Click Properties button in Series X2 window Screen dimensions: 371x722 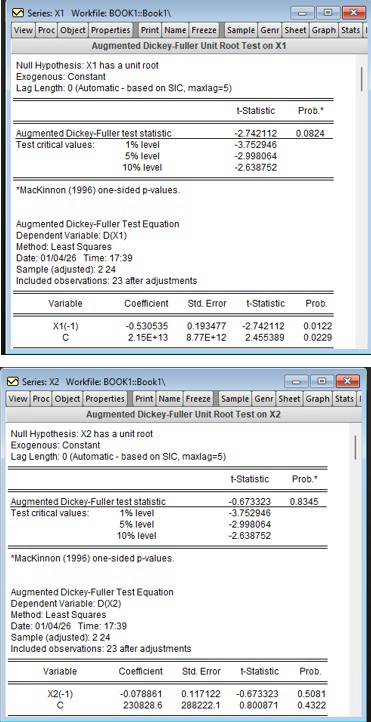[104, 399]
